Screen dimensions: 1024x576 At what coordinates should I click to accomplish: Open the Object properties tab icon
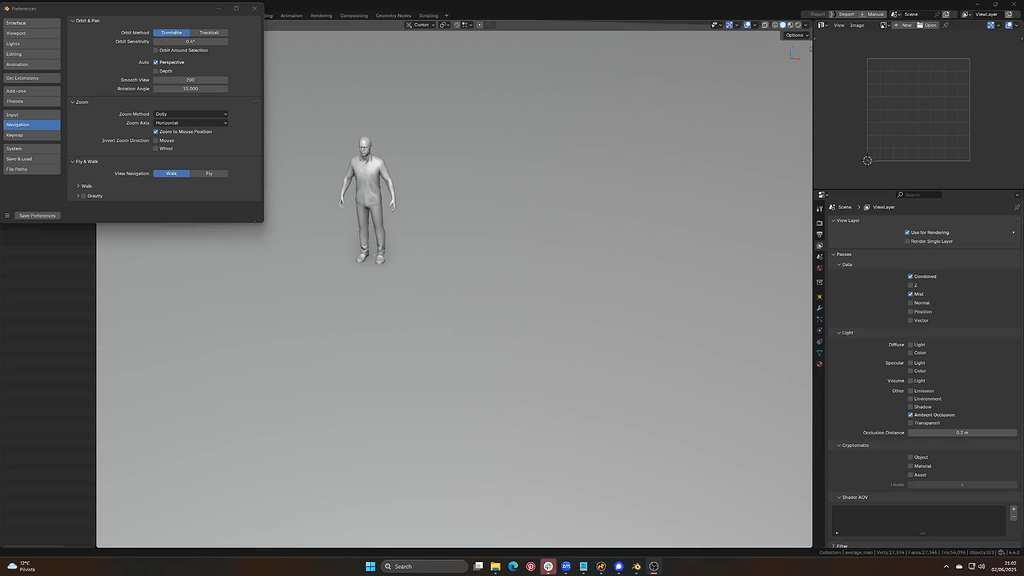pos(820,297)
